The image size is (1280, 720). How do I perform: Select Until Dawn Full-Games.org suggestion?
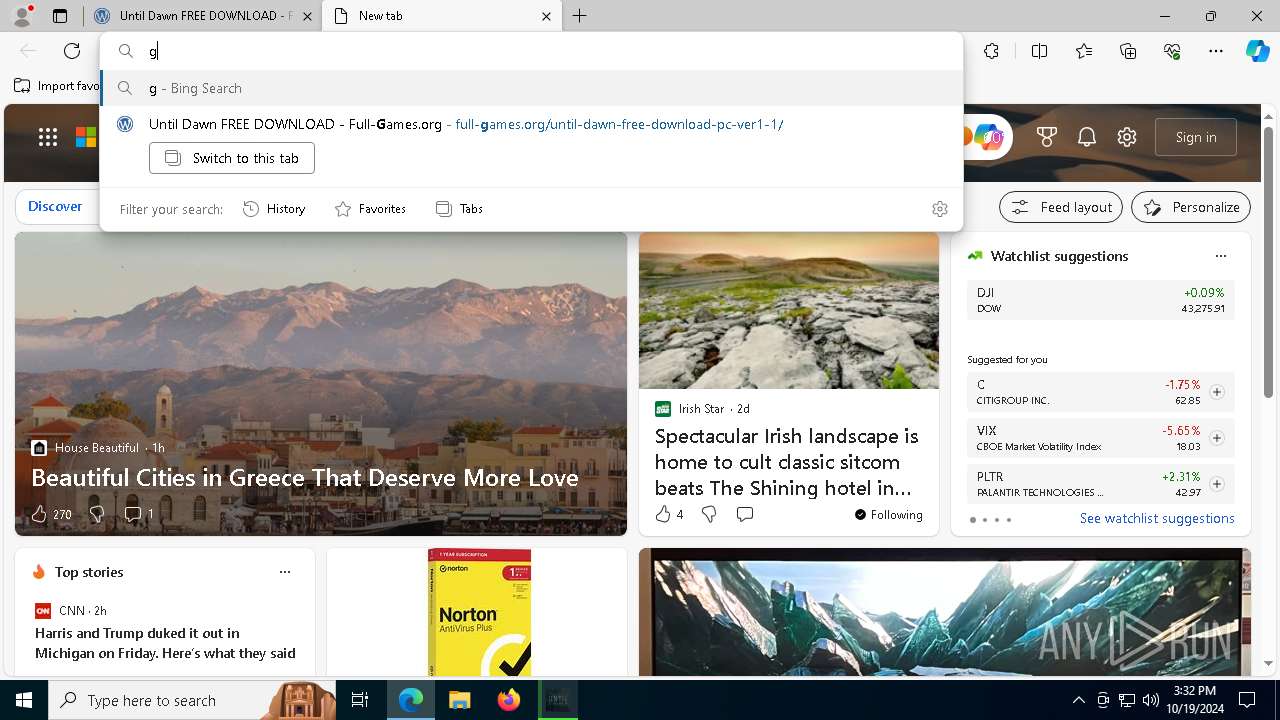[531, 124]
